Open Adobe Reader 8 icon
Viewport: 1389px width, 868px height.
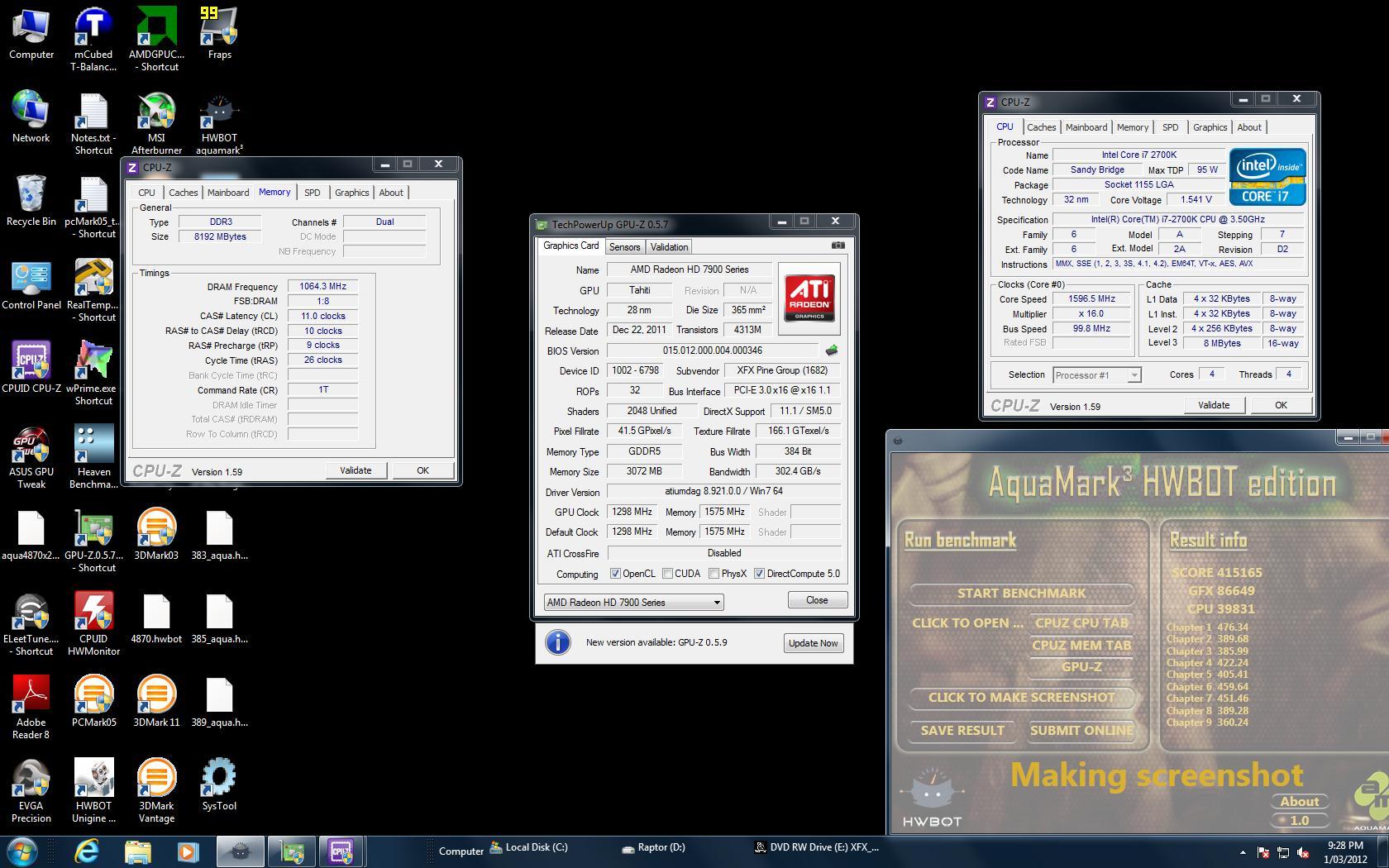point(31,707)
